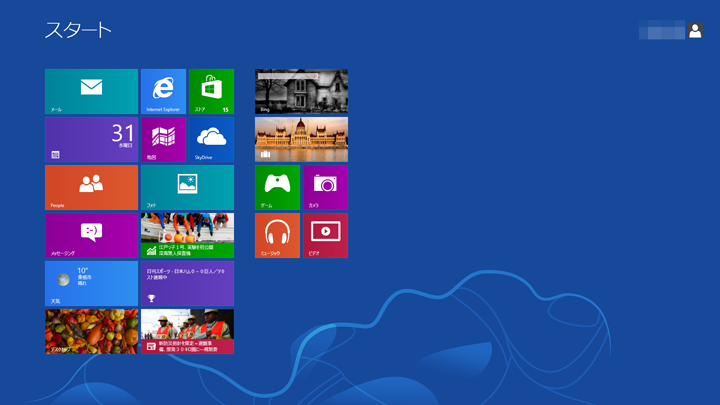
Task: Open the Photos tile
Action: coord(187,187)
